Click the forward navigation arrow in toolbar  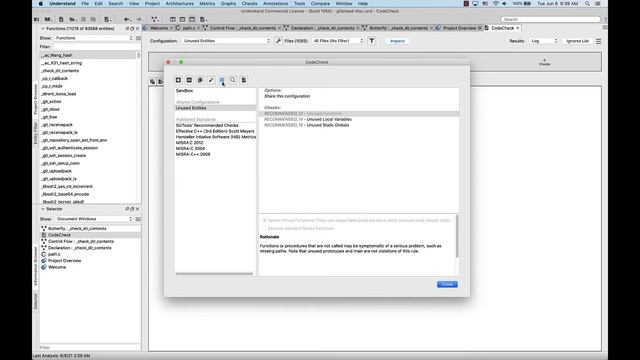138,19
